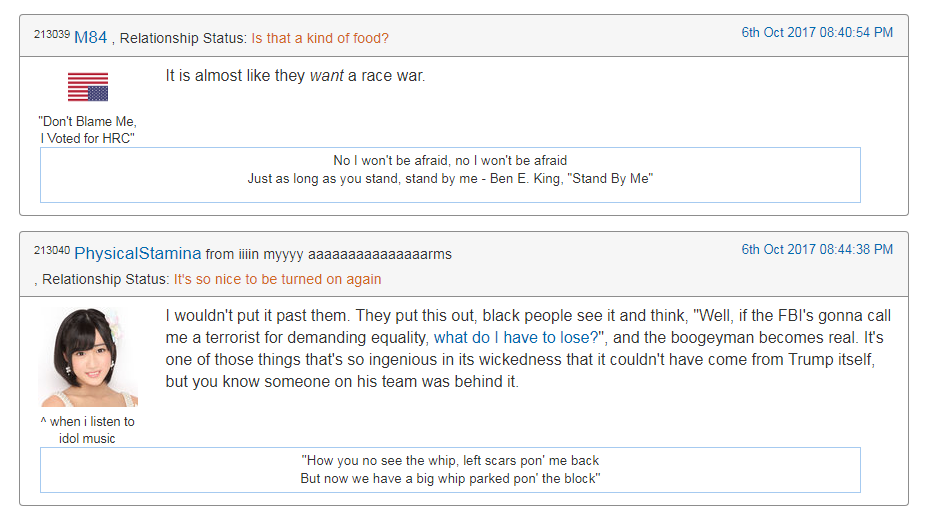Open the 08:40:54 PM post timestamp link
This screenshot has height=513, width=927.
click(x=817, y=33)
